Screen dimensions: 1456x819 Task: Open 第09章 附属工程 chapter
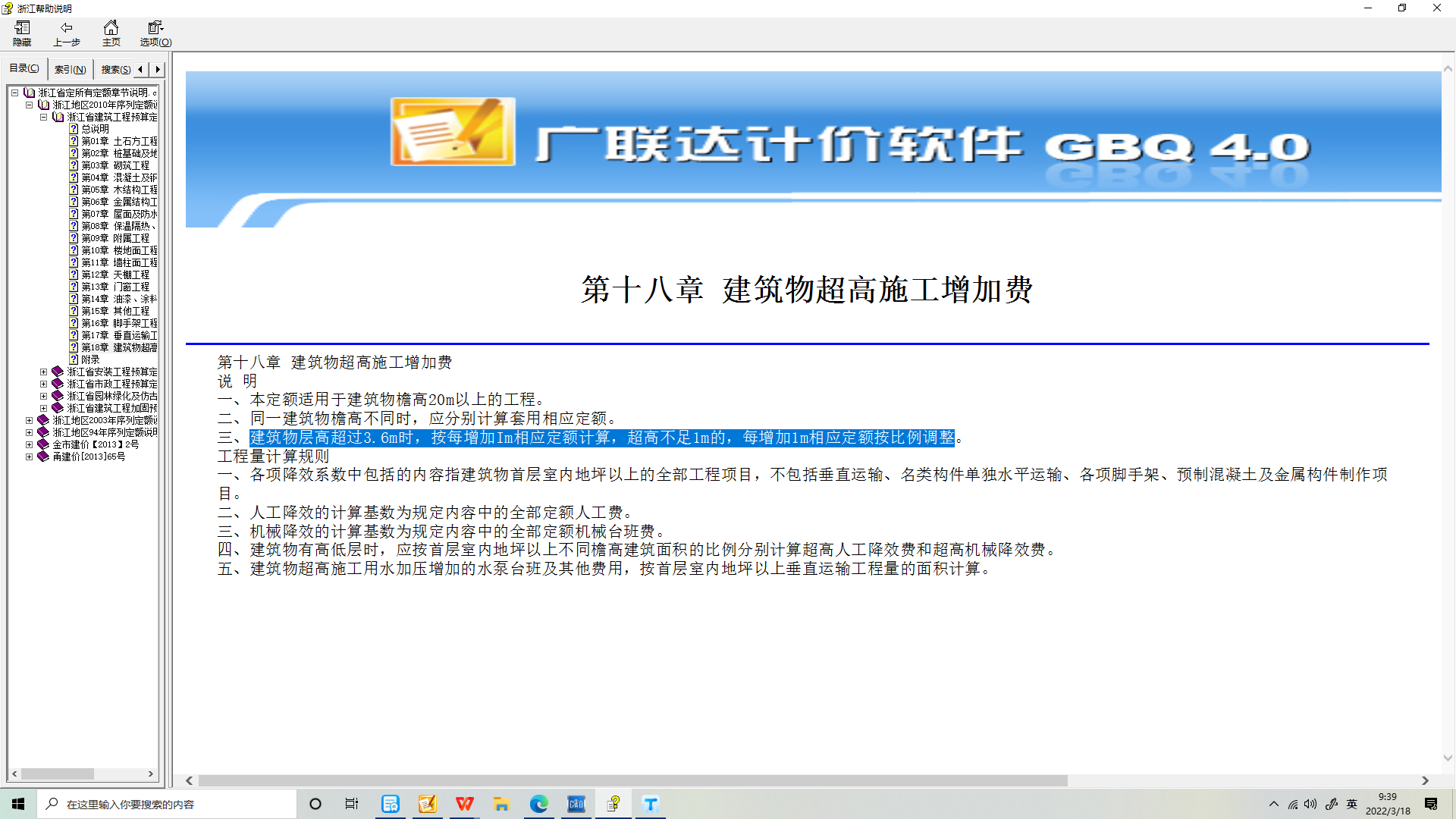click(115, 238)
